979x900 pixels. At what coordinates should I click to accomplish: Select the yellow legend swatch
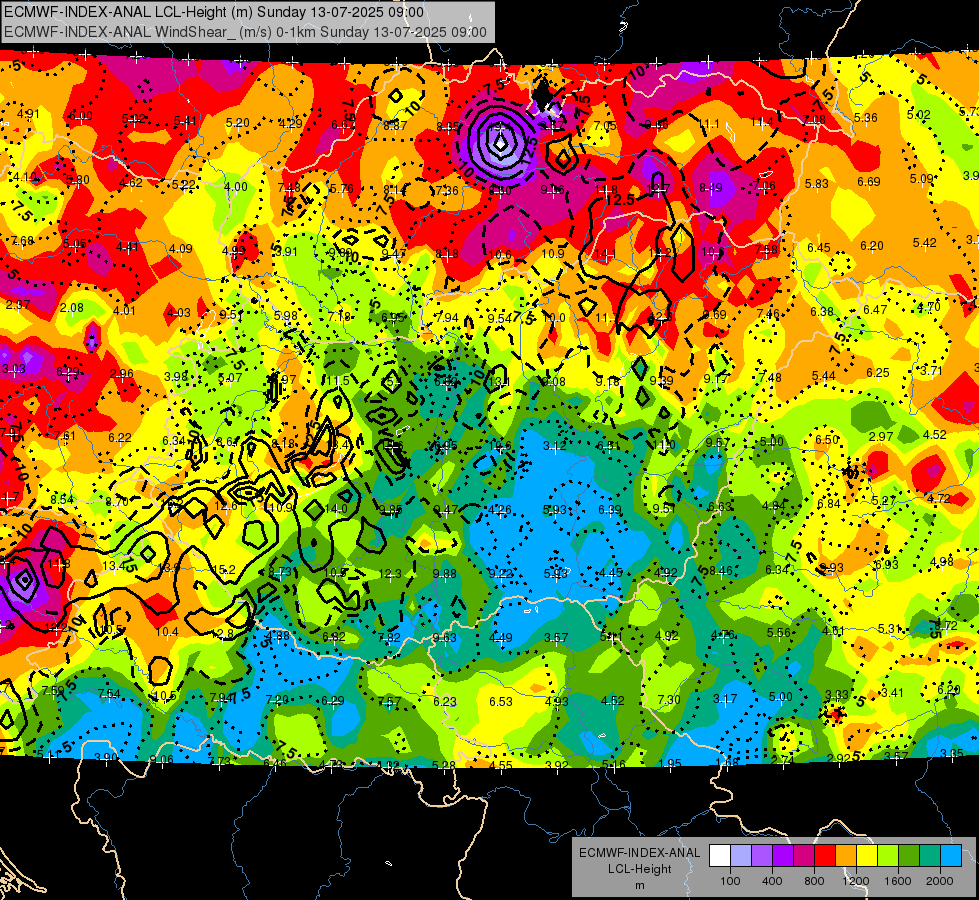tap(867, 856)
